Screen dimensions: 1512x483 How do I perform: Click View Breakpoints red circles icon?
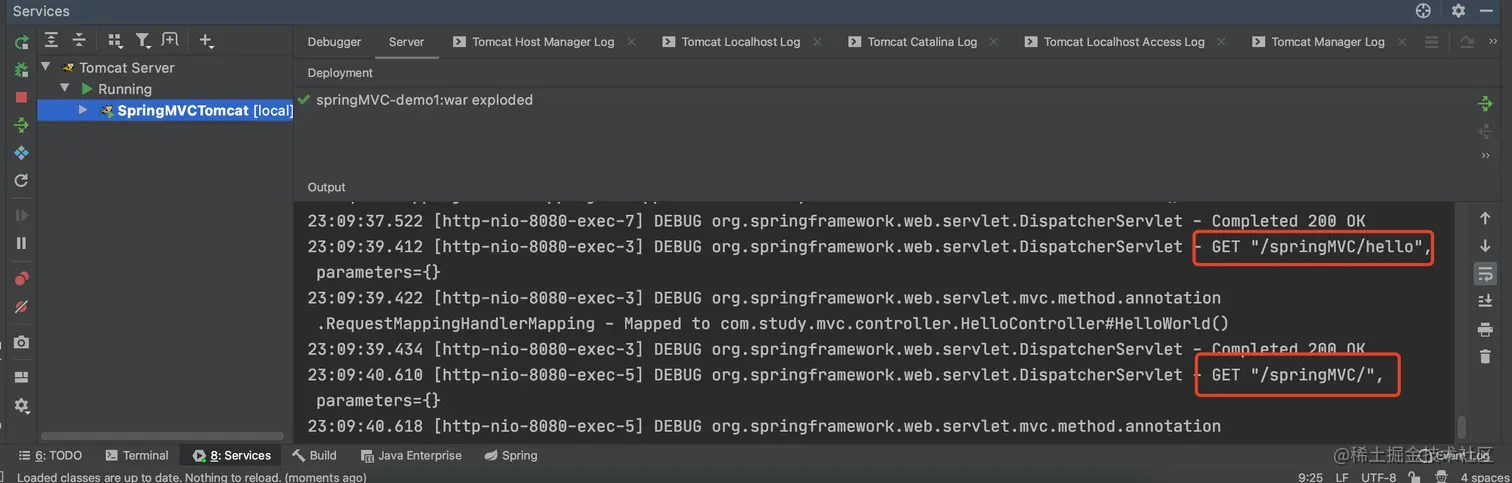pyautogui.click(x=21, y=278)
